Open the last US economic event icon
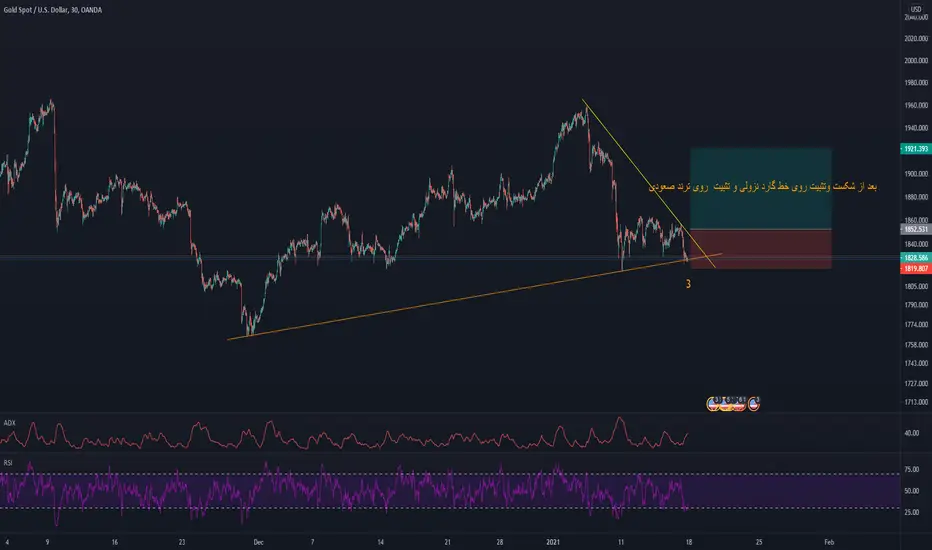Image resolution: width=932 pixels, height=550 pixels. tap(754, 404)
